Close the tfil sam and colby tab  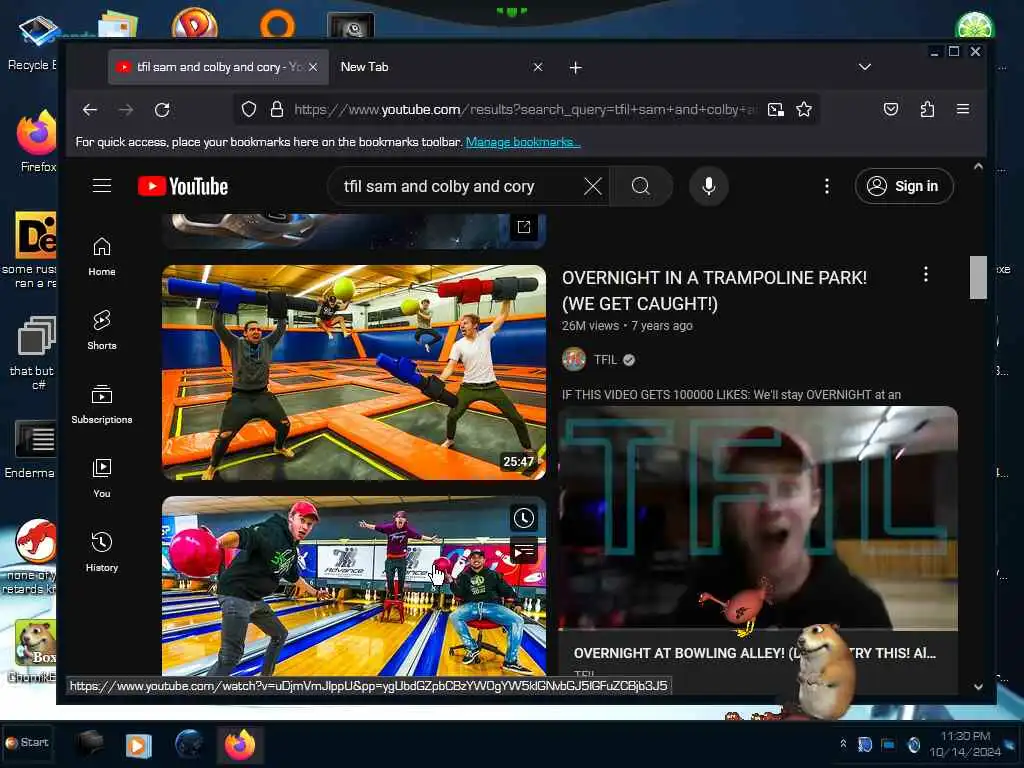[313, 67]
